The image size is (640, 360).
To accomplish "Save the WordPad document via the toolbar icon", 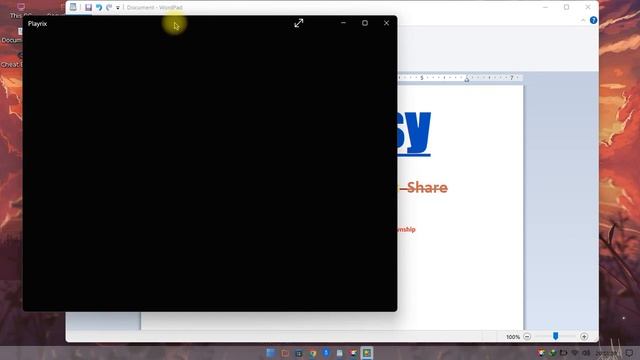I will [88, 7].
